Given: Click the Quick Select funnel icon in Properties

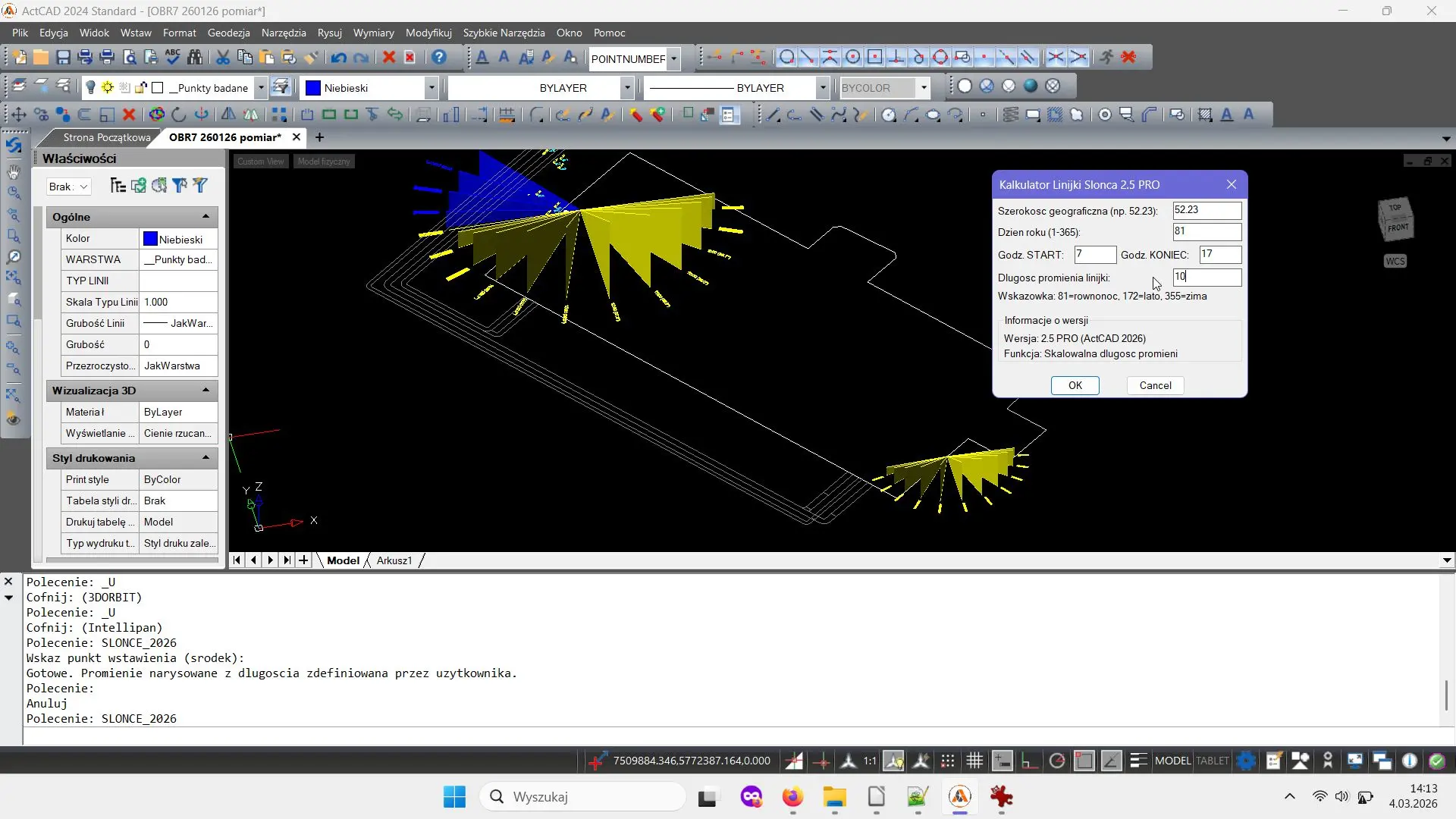Looking at the screenshot, I should point(200,186).
